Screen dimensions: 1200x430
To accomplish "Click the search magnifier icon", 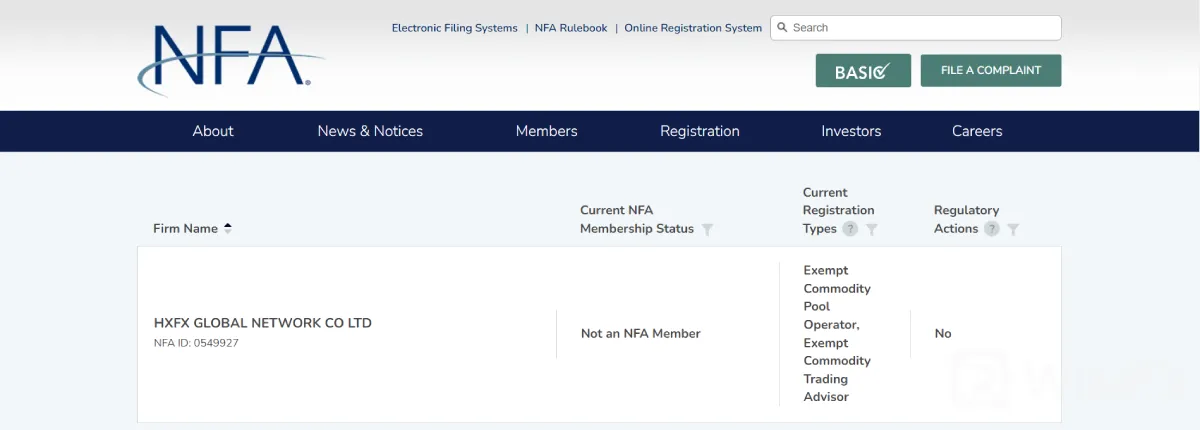I will click(x=782, y=28).
